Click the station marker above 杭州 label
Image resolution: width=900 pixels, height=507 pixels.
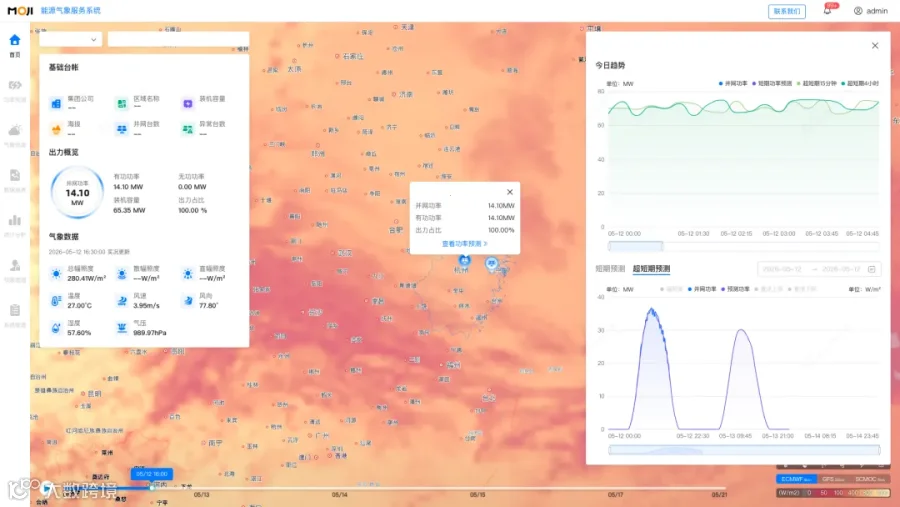pos(464,260)
